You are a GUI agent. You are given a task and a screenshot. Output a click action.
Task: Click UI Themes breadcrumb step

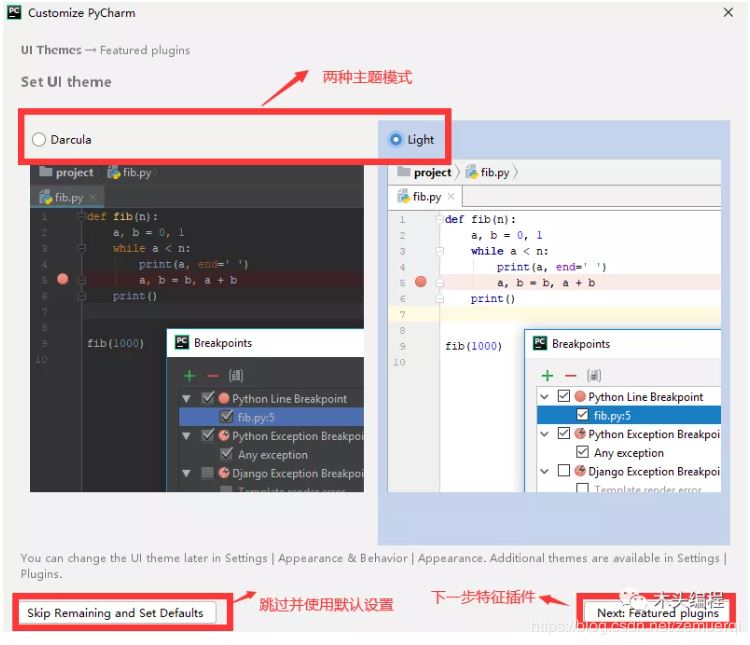coord(51,50)
